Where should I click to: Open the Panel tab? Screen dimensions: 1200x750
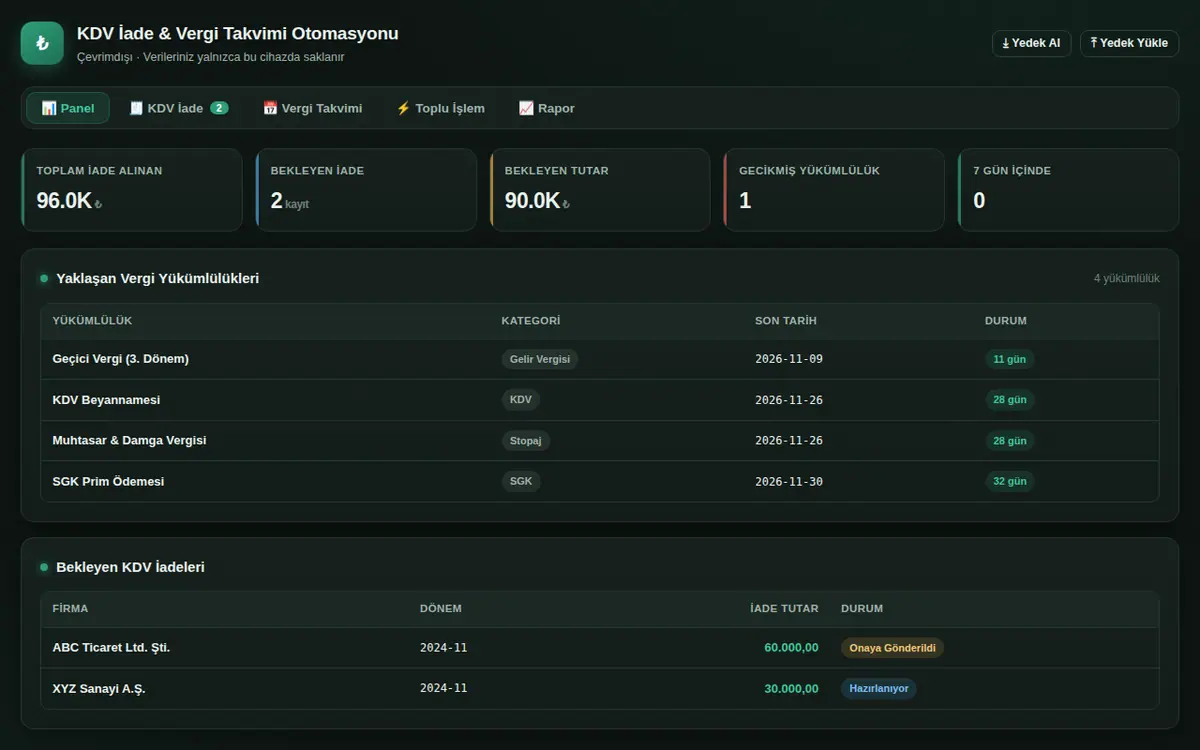pyautogui.click(x=68, y=108)
